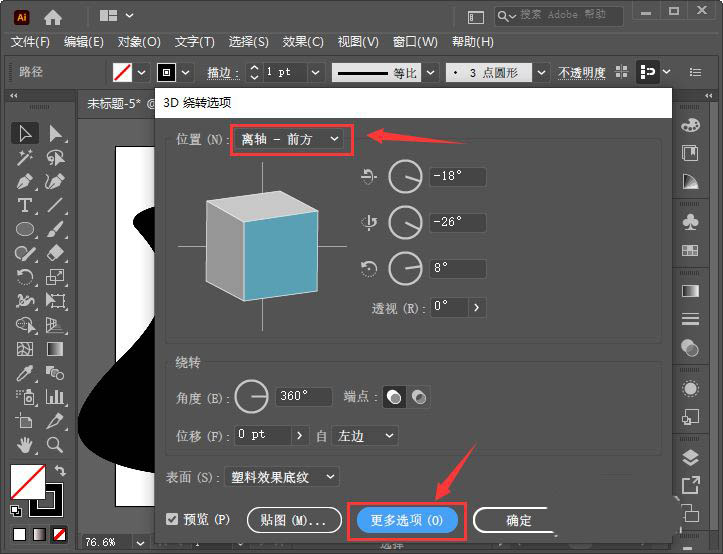Open the 3 点圆形 brush dropdown
The image size is (723, 554).
coord(542,72)
